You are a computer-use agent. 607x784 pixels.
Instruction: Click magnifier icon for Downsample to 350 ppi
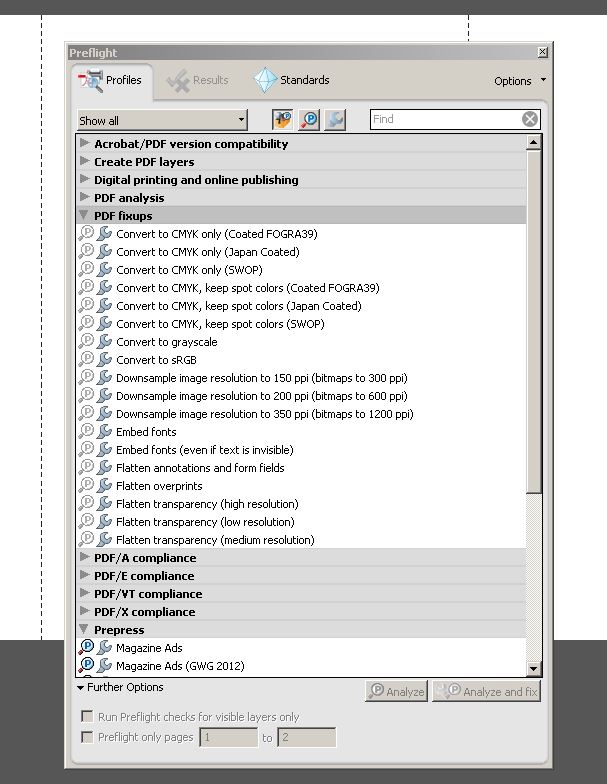click(x=86, y=414)
